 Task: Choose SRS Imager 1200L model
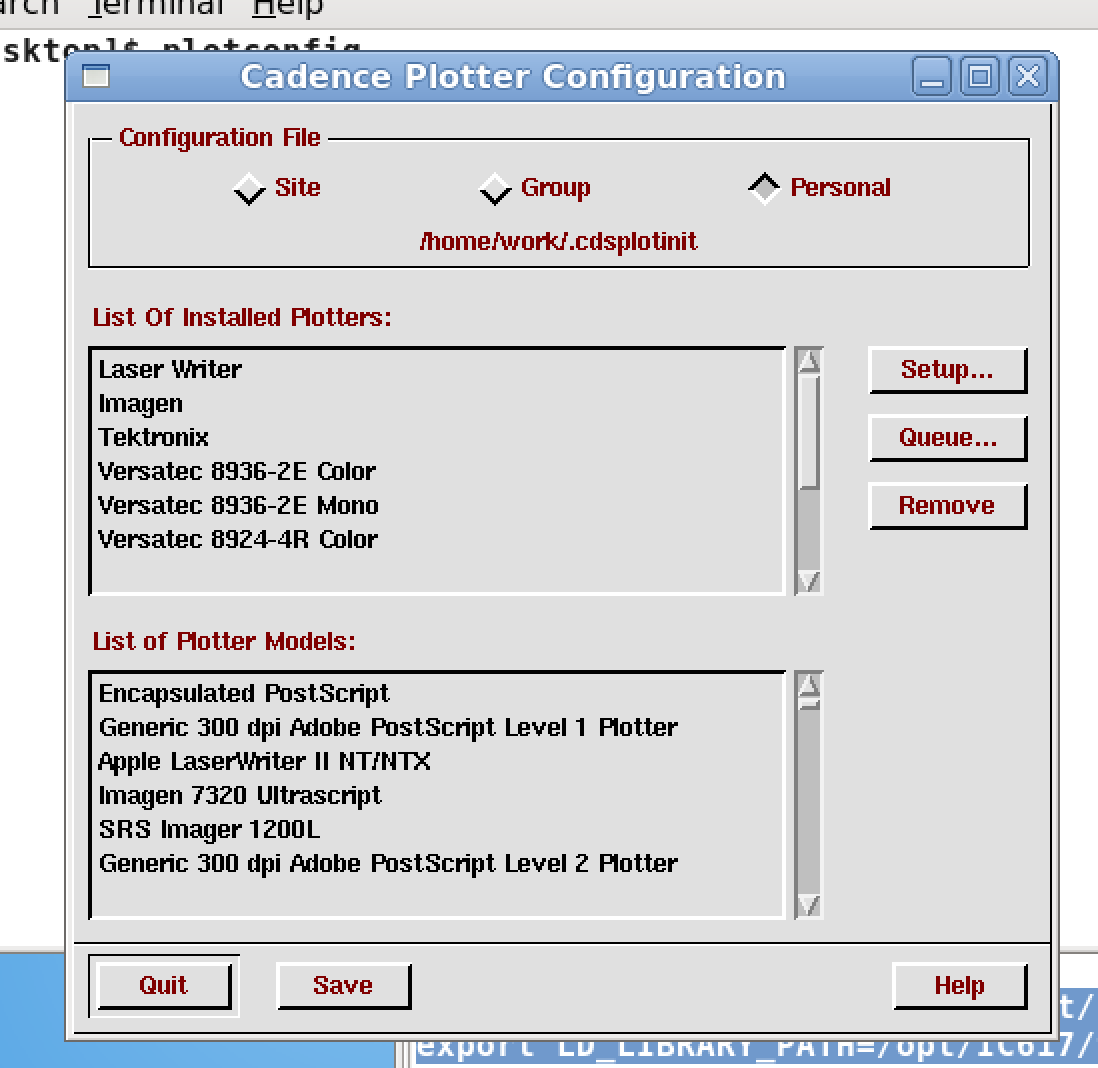(438, 829)
